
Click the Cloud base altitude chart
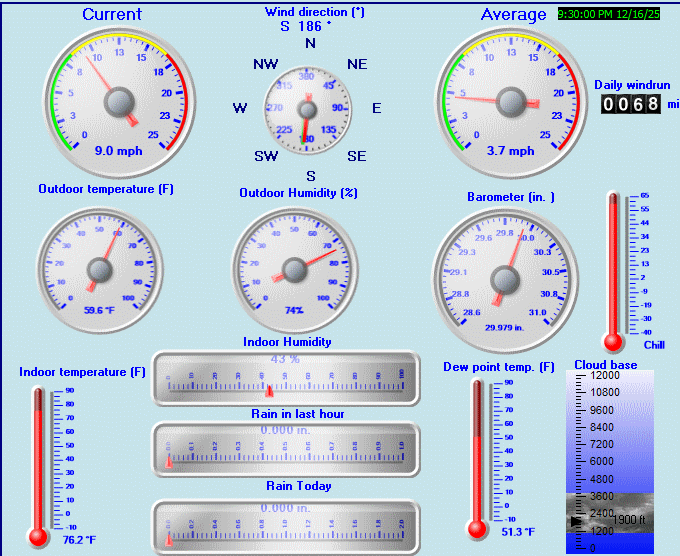tap(609, 460)
